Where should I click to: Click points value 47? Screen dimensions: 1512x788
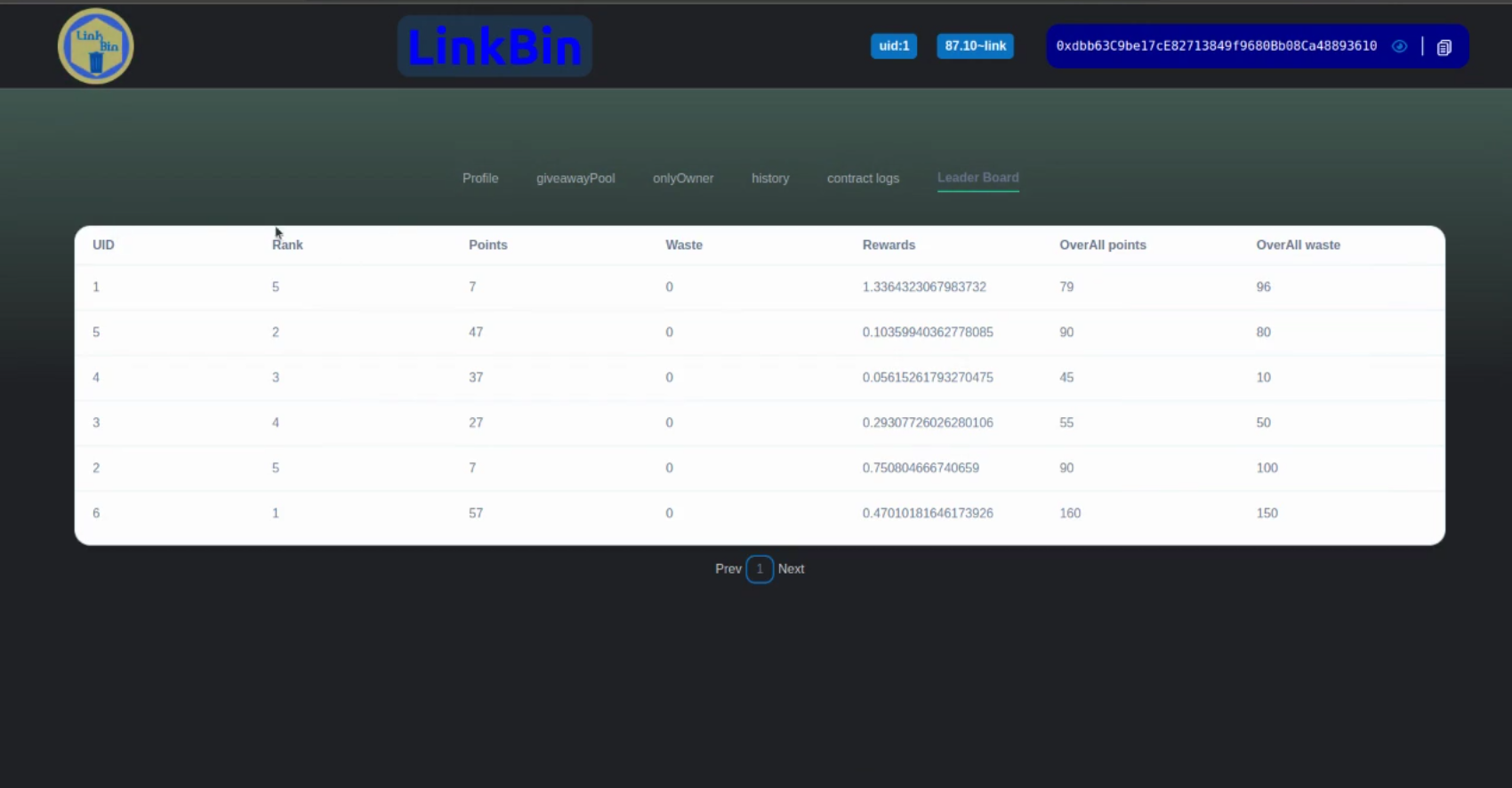[x=476, y=332]
